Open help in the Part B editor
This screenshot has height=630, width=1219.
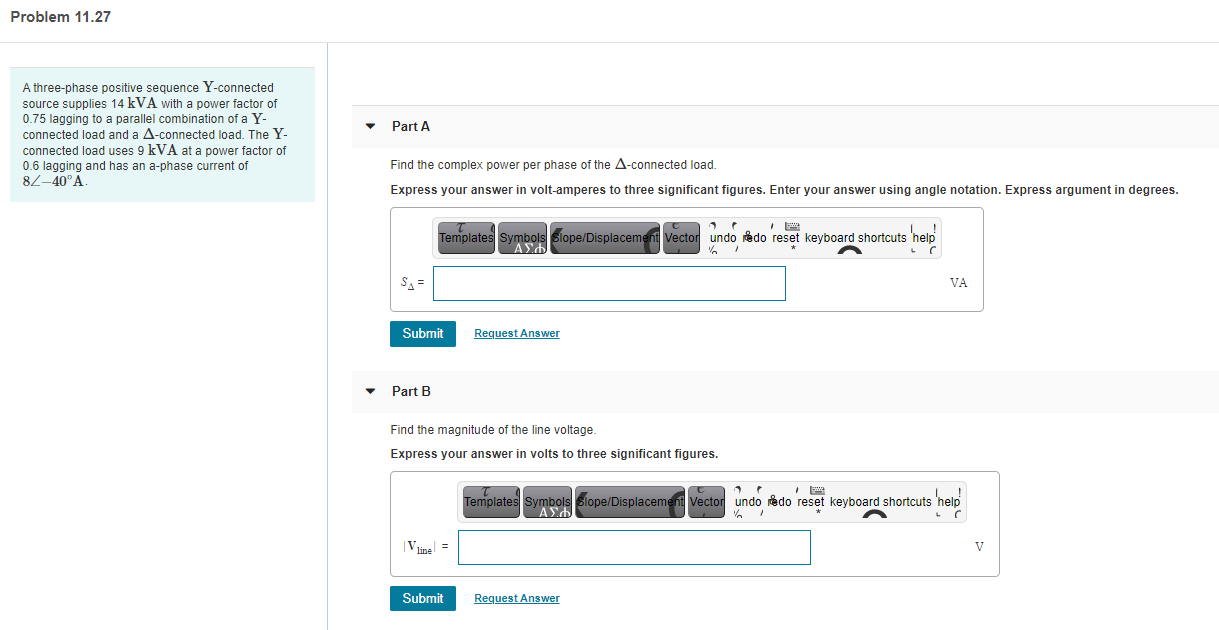pos(948,502)
